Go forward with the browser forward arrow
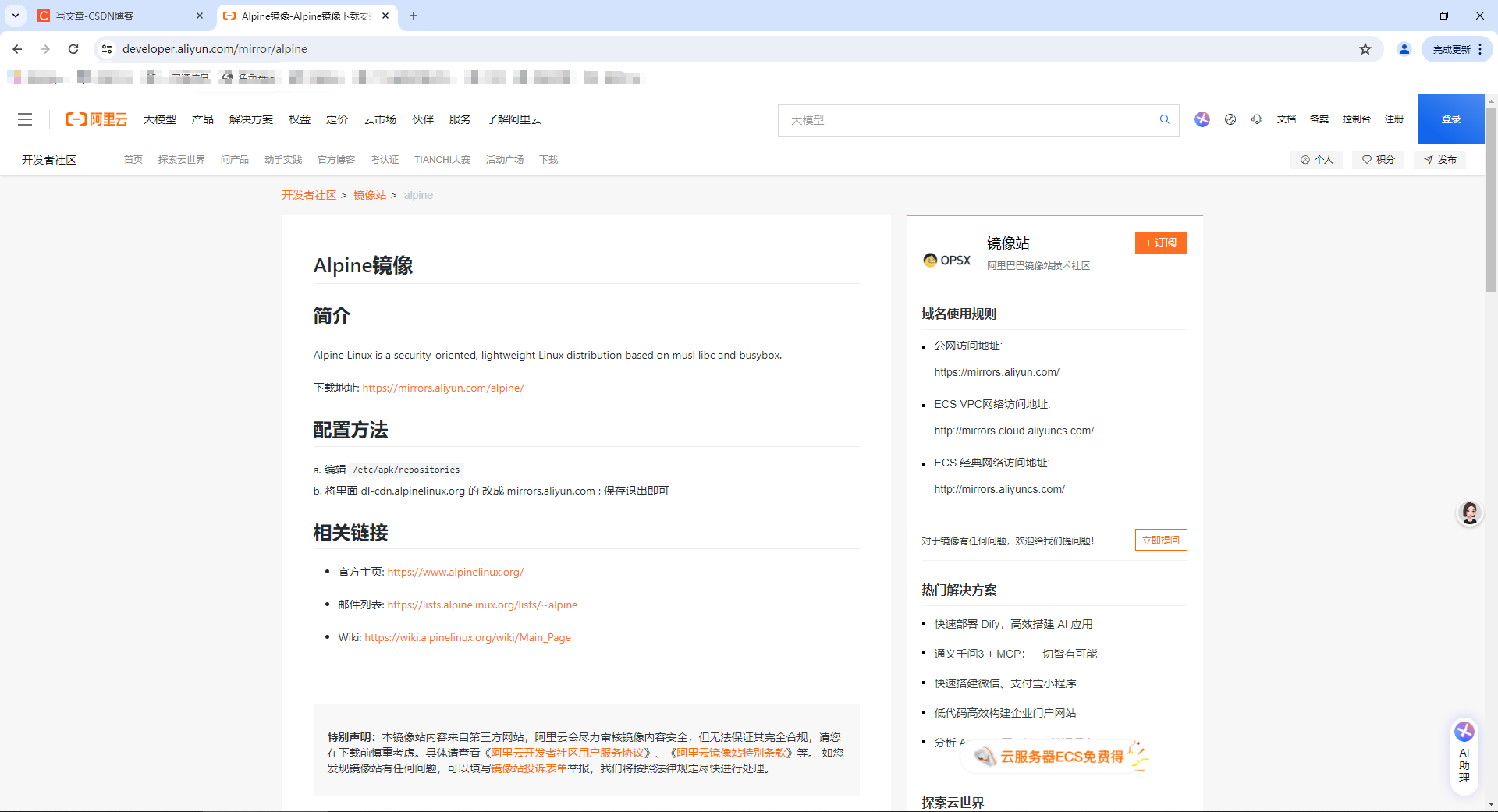Viewport: 1498px width, 812px height. (x=45, y=49)
